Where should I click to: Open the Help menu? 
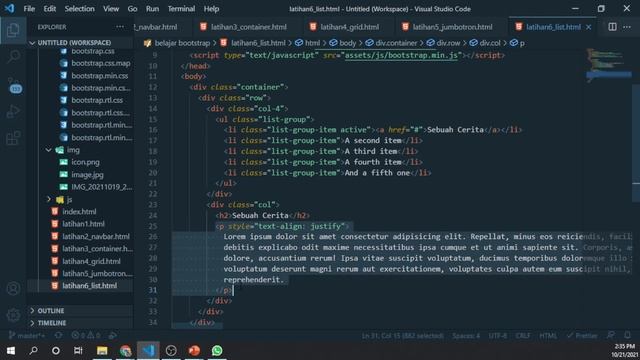point(211,9)
